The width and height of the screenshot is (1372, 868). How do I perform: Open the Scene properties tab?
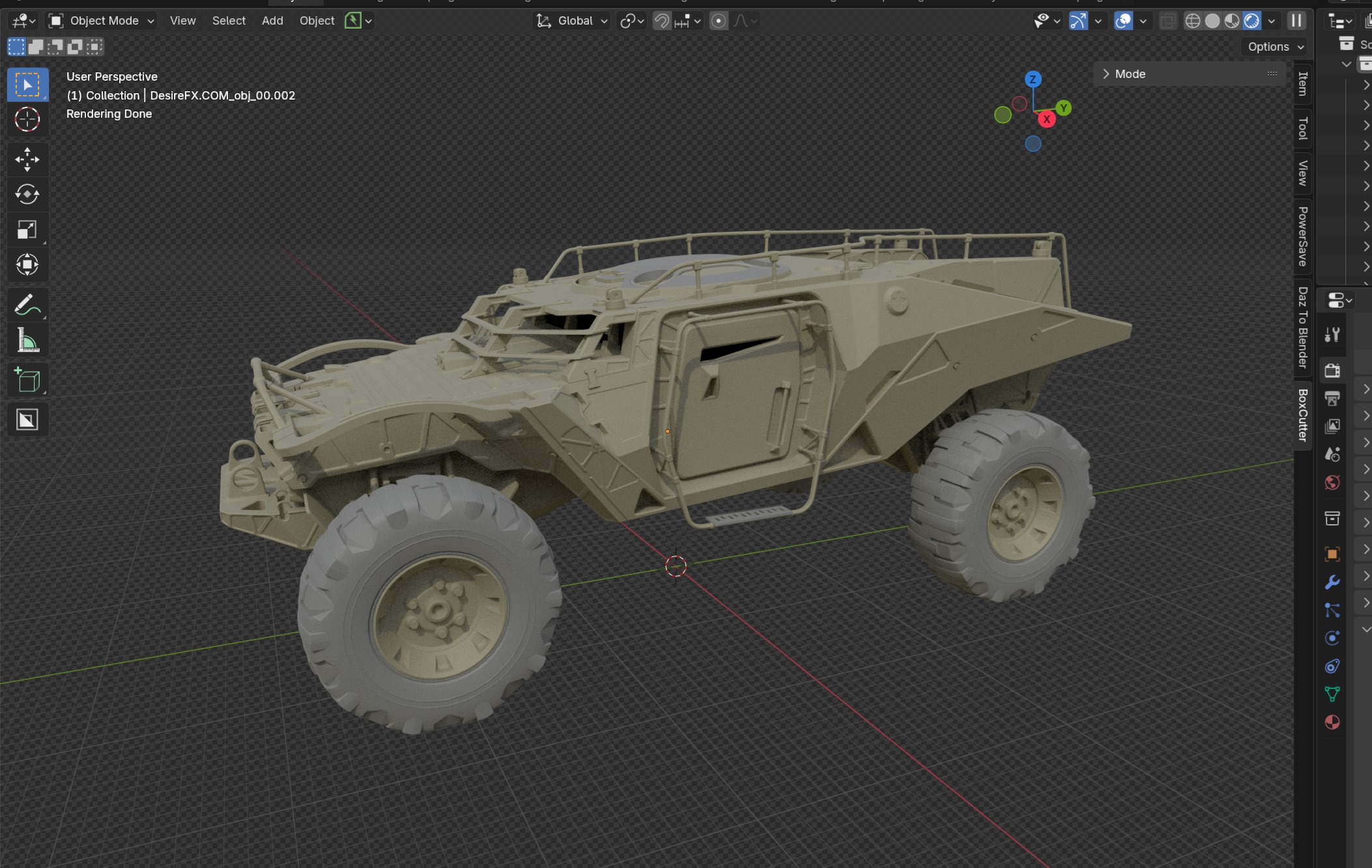pos(1332,454)
